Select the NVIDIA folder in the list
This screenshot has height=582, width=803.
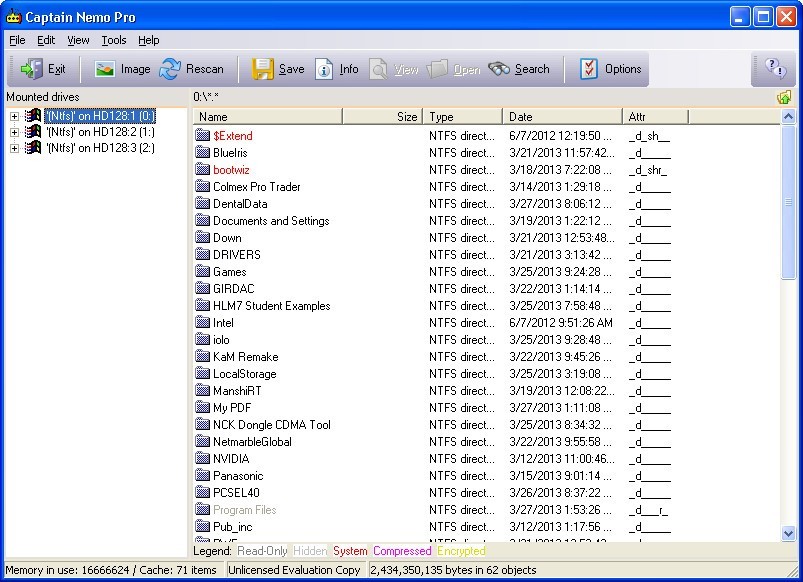click(231, 459)
